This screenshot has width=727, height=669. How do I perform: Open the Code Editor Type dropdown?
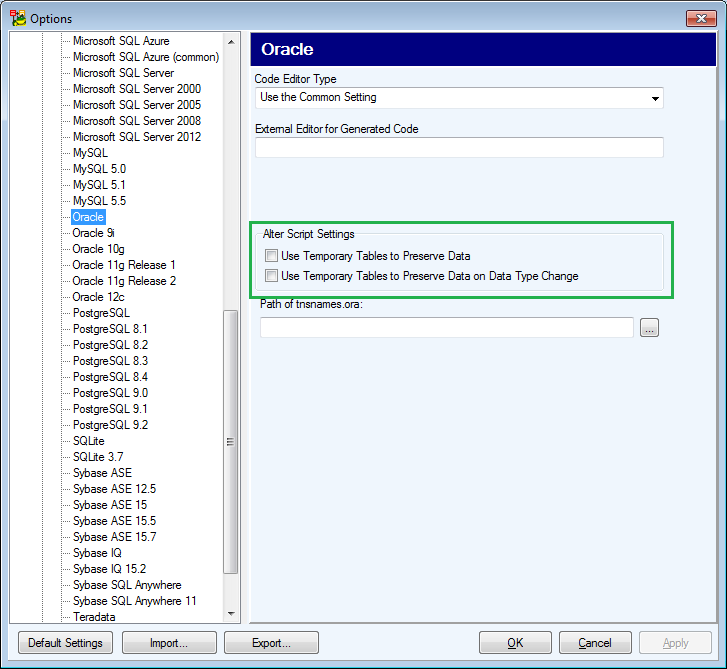[x=459, y=98]
